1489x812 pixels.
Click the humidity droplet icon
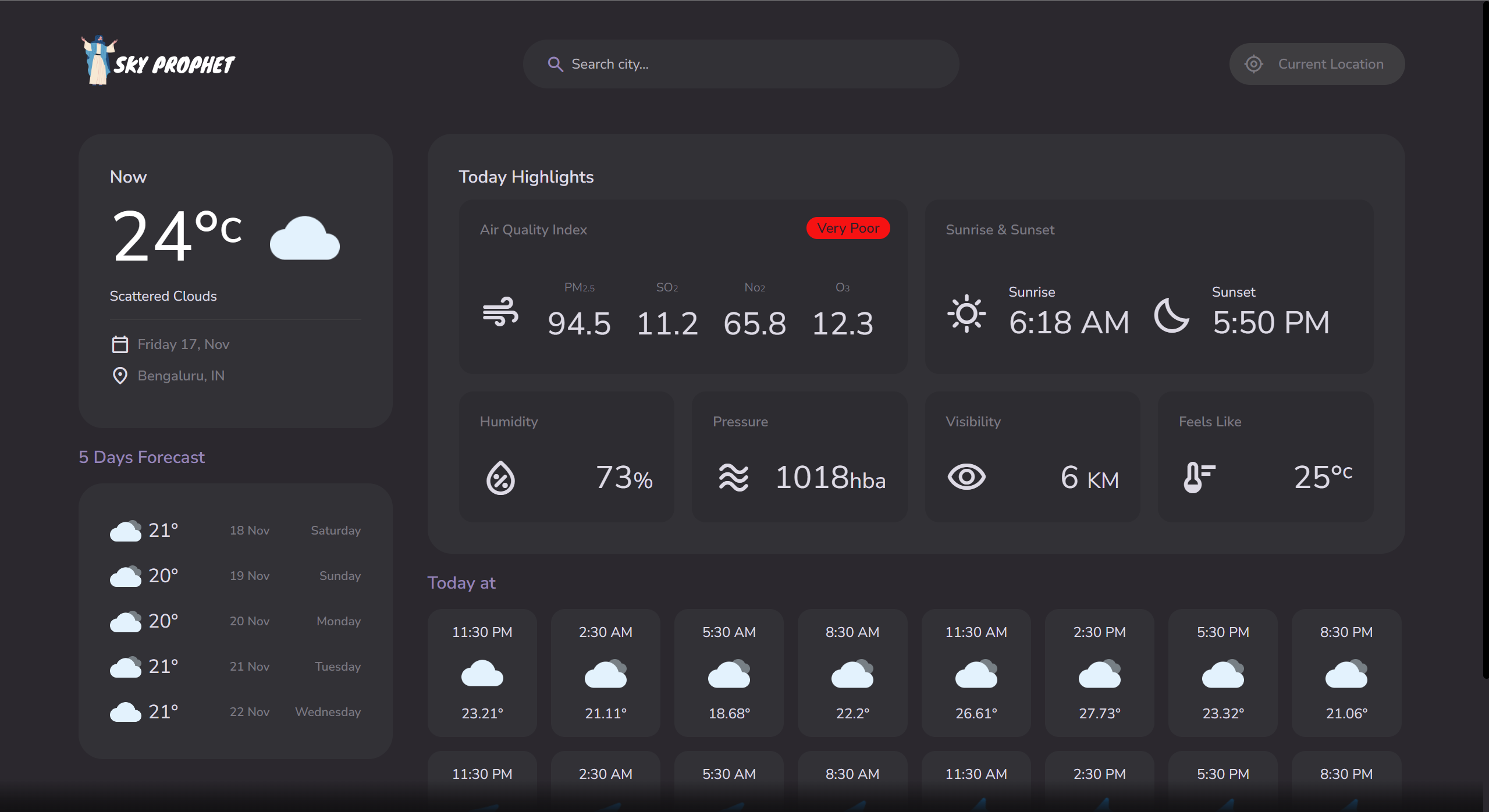tap(500, 478)
